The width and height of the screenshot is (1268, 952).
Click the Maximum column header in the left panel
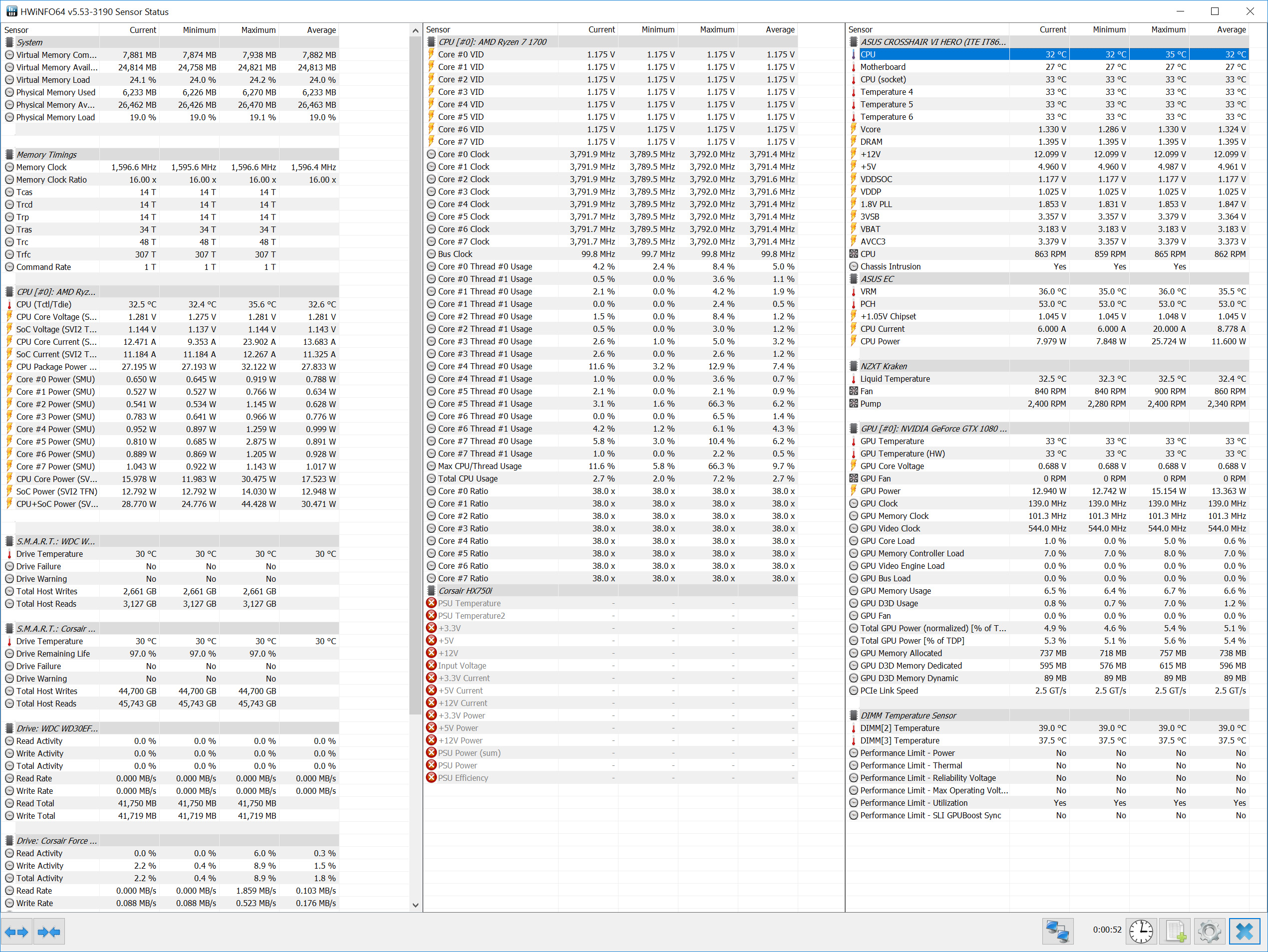[x=258, y=30]
